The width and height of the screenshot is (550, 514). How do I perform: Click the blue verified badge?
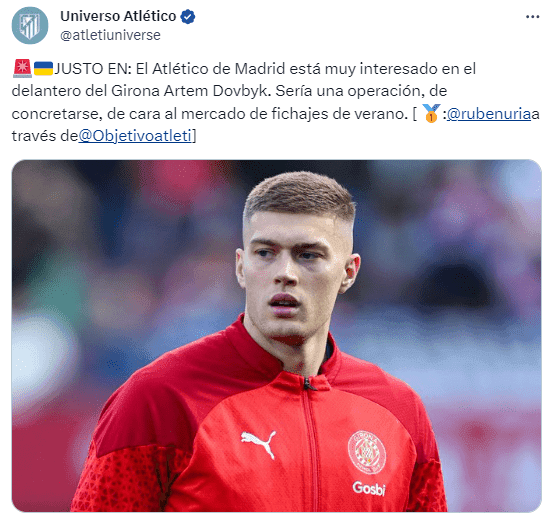click(x=188, y=16)
